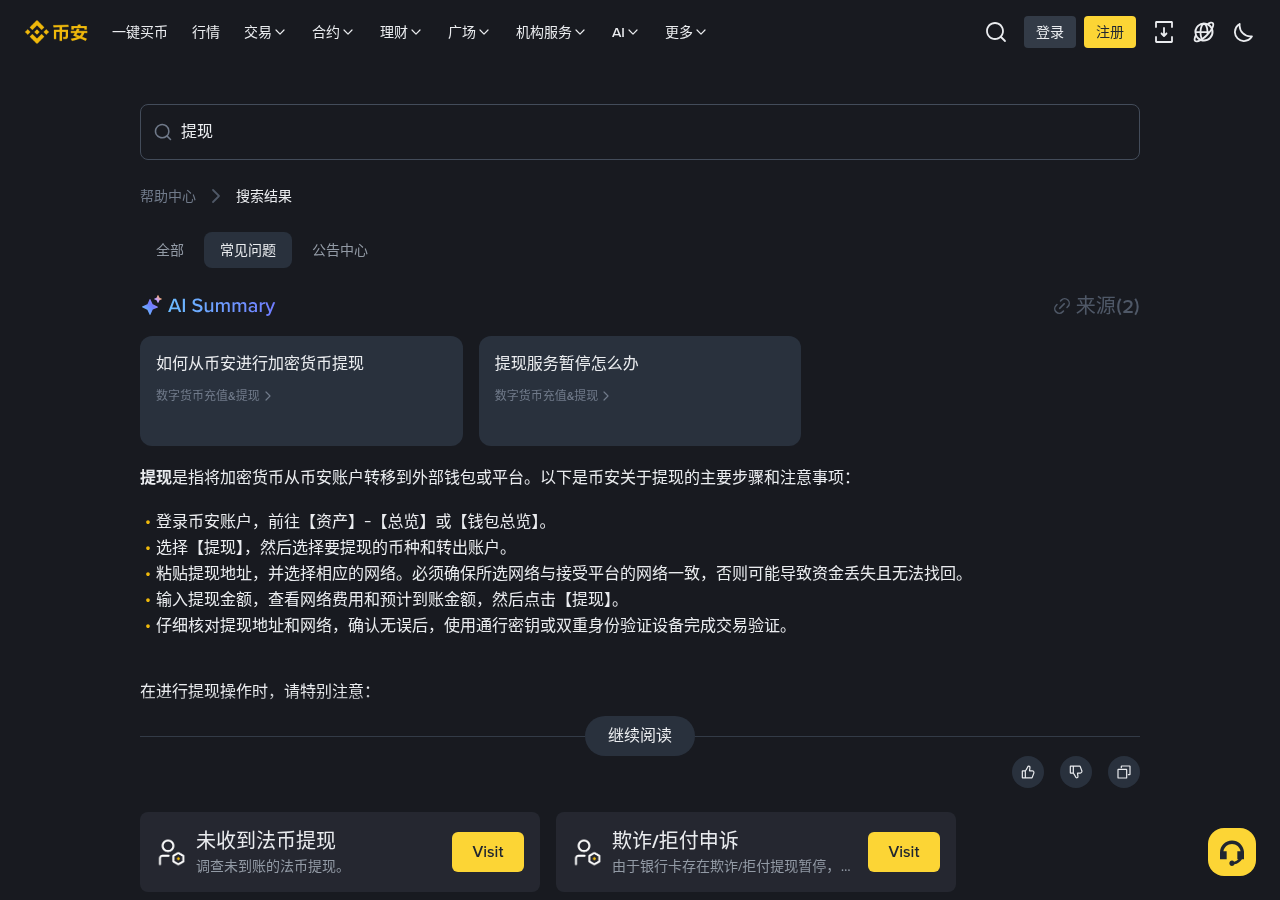The image size is (1280, 900).
Task: Open 数字货币充值&提现 link under 提现服务暂停怎么办
Action: pyautogui.click(x=552, y=395)
